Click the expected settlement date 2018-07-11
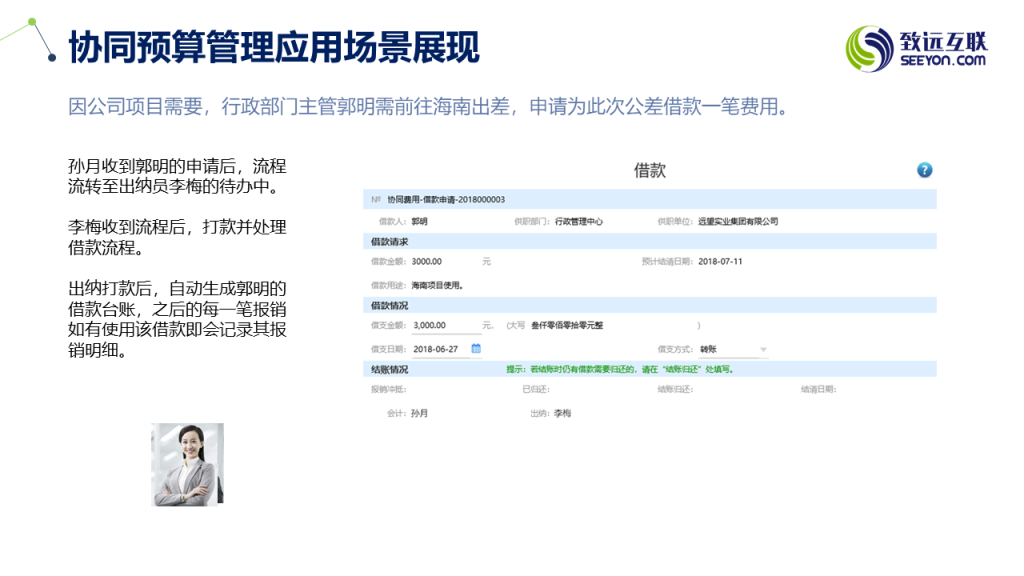The height and width of the screenshot is (576, 1024). 720,262
